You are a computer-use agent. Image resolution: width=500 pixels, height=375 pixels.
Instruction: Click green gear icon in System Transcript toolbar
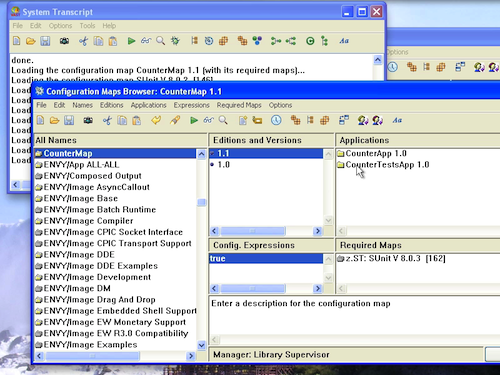175,41
